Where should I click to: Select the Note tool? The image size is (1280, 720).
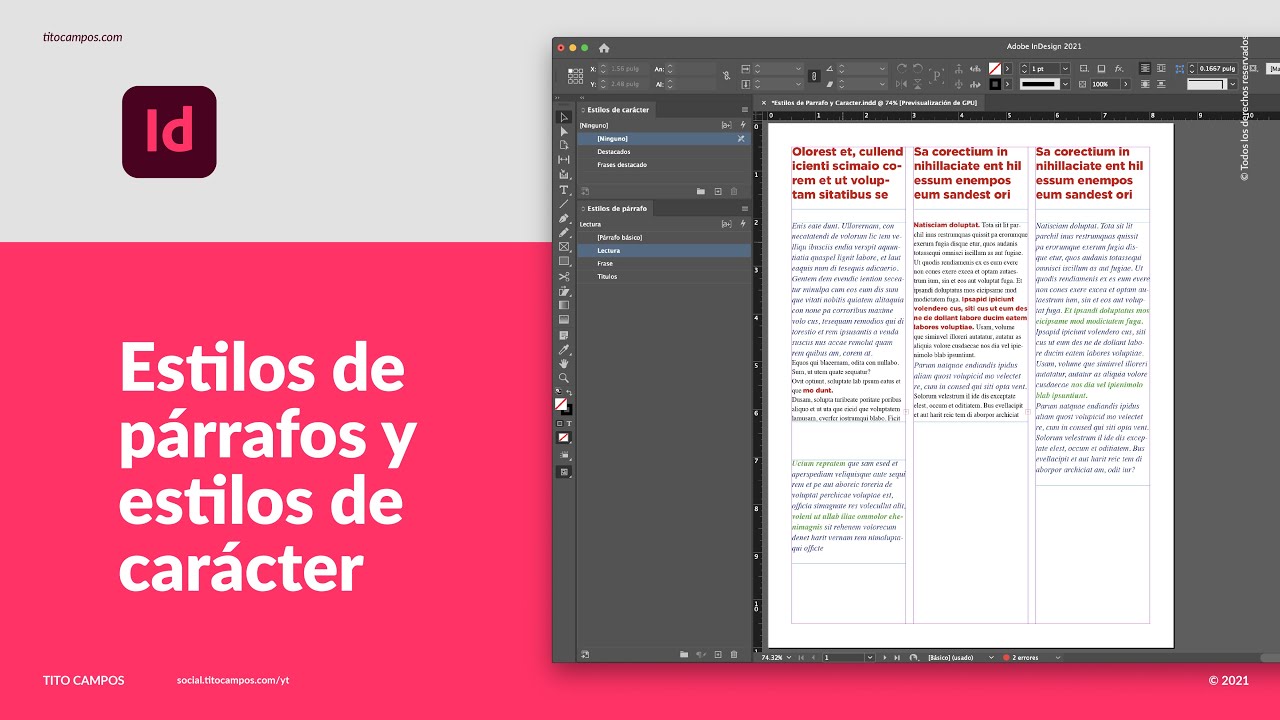pos(564,334)
